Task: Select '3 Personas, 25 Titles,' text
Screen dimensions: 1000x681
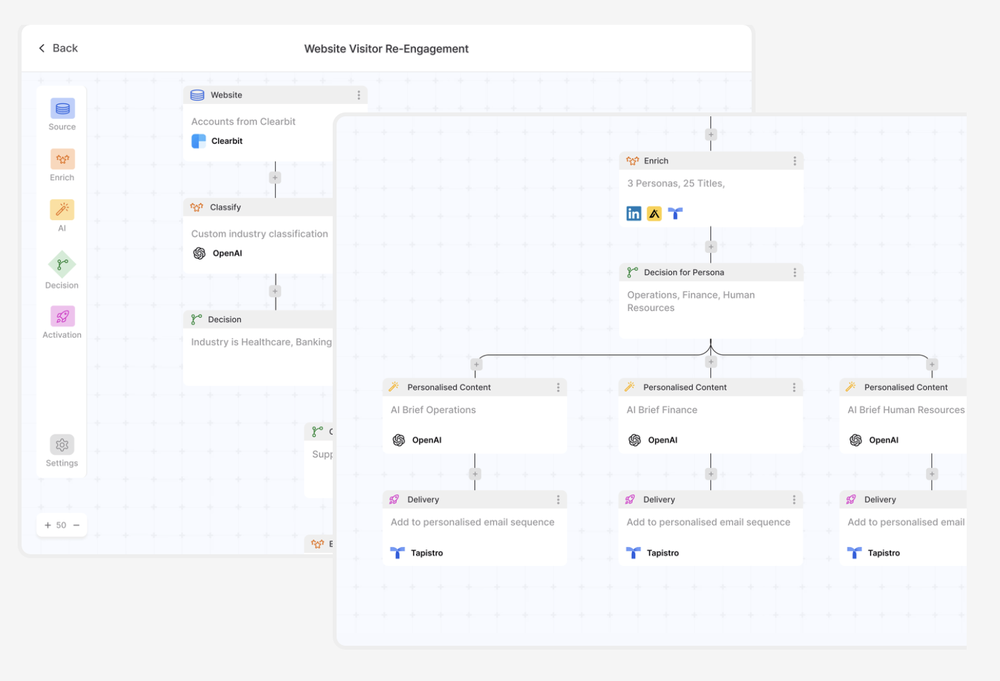Action: click(676, 184)
